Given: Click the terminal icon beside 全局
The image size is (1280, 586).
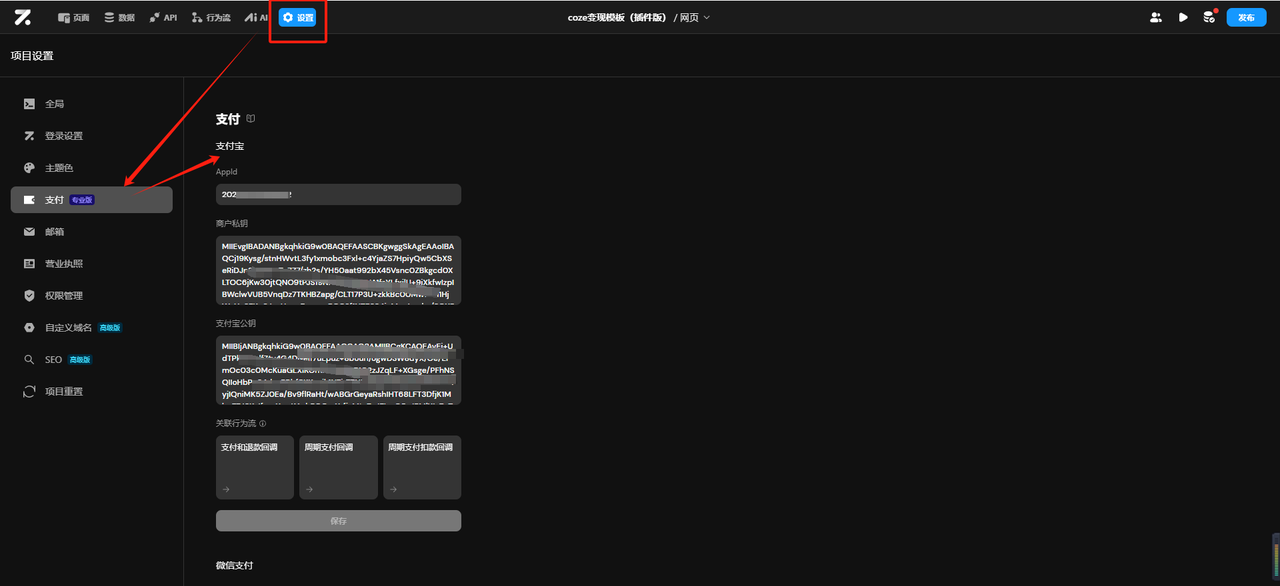Looking at the screenshot, I should [x=30, y=104].
